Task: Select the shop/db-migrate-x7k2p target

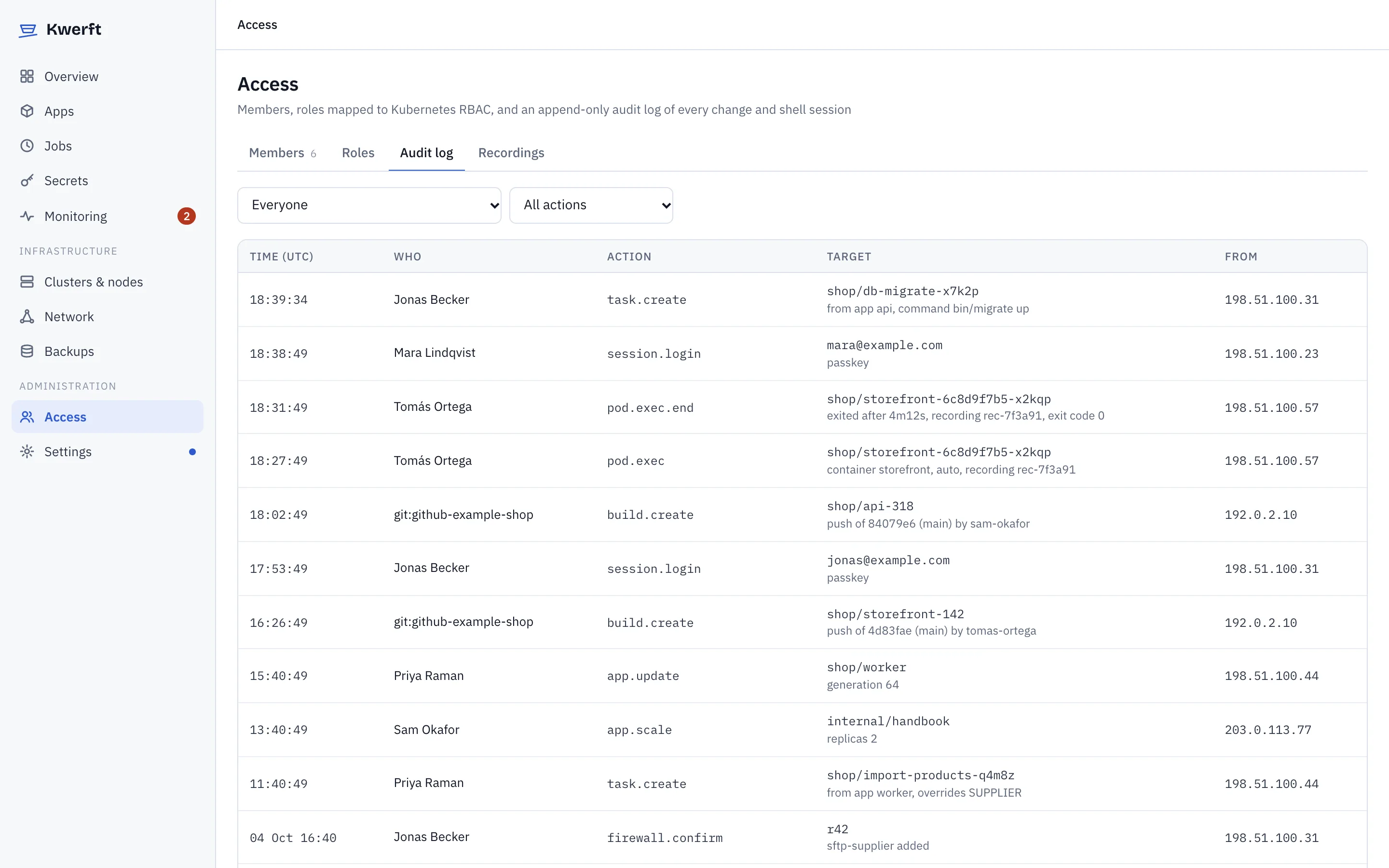Action: coord(902,291)
